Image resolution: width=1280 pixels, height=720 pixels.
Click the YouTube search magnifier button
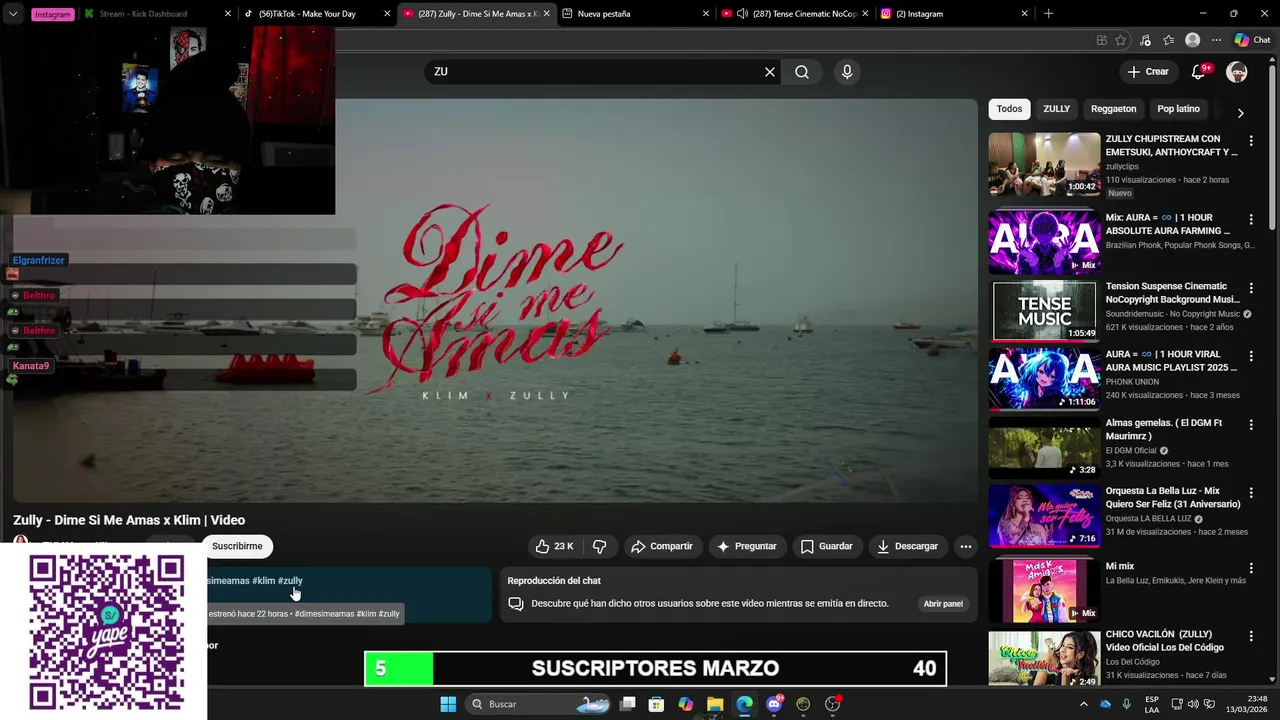802,72
